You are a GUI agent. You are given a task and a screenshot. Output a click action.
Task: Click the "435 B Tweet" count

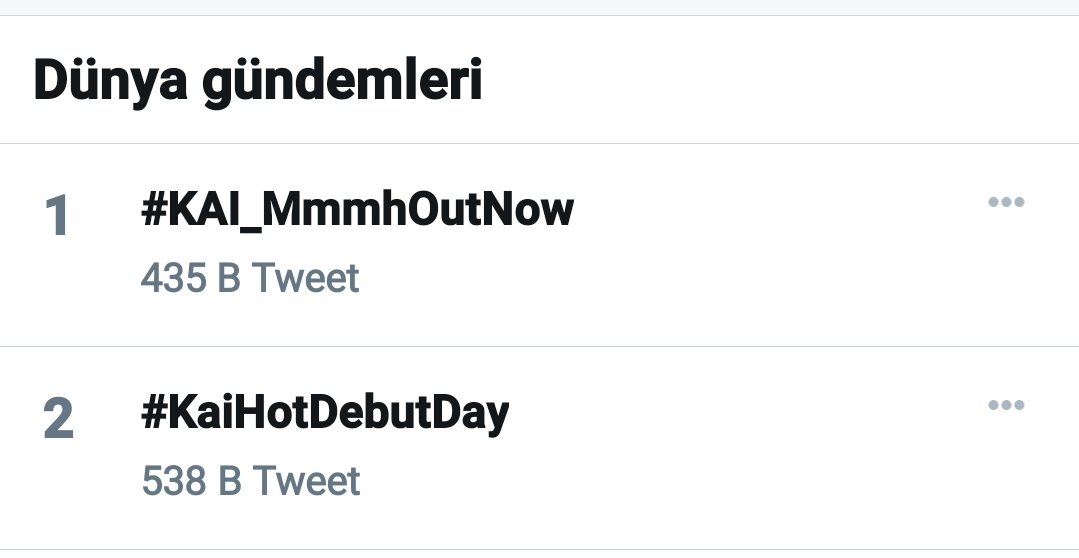[250, 278]
